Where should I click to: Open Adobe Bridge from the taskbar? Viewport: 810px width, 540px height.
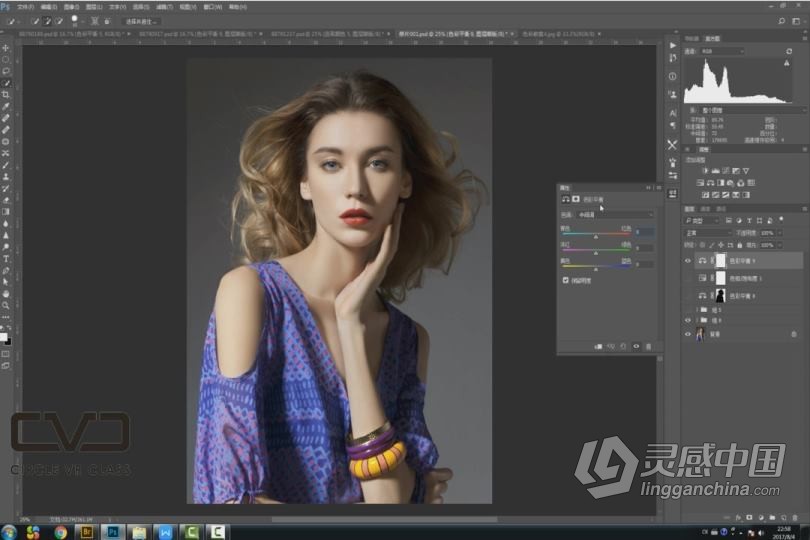click(x=86, y=532)
